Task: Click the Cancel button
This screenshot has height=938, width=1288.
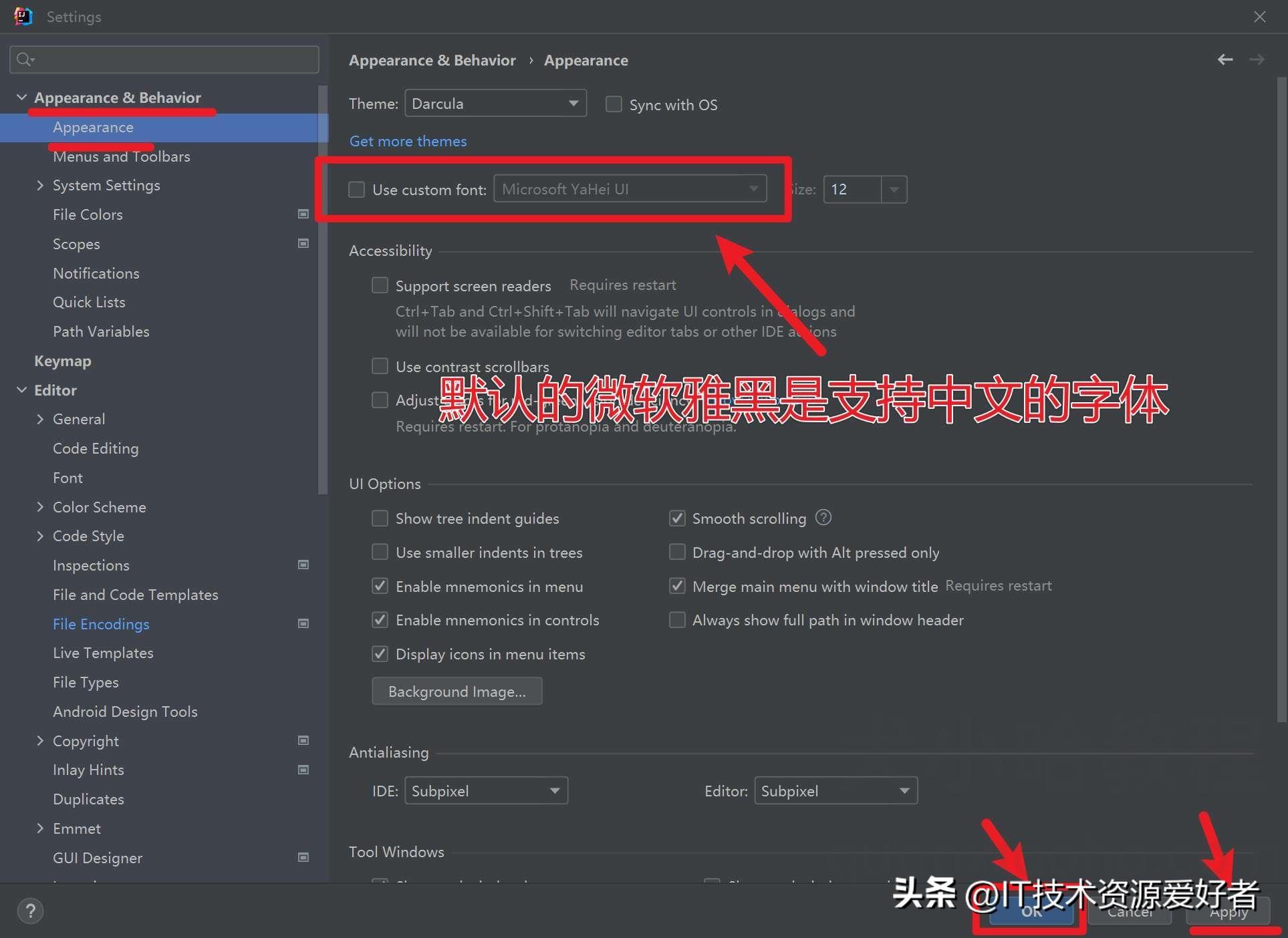Action: point(1130,911)
